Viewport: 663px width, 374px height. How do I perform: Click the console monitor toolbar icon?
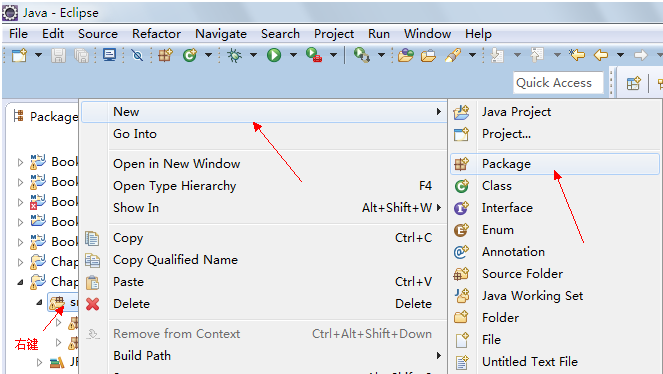(110, 55)
